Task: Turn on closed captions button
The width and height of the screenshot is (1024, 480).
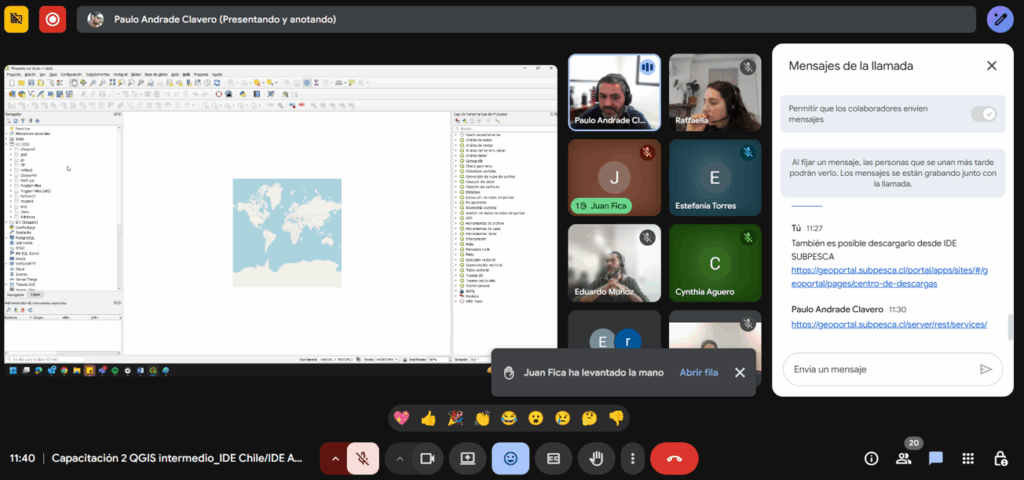Action: click(x=554, y=458)
